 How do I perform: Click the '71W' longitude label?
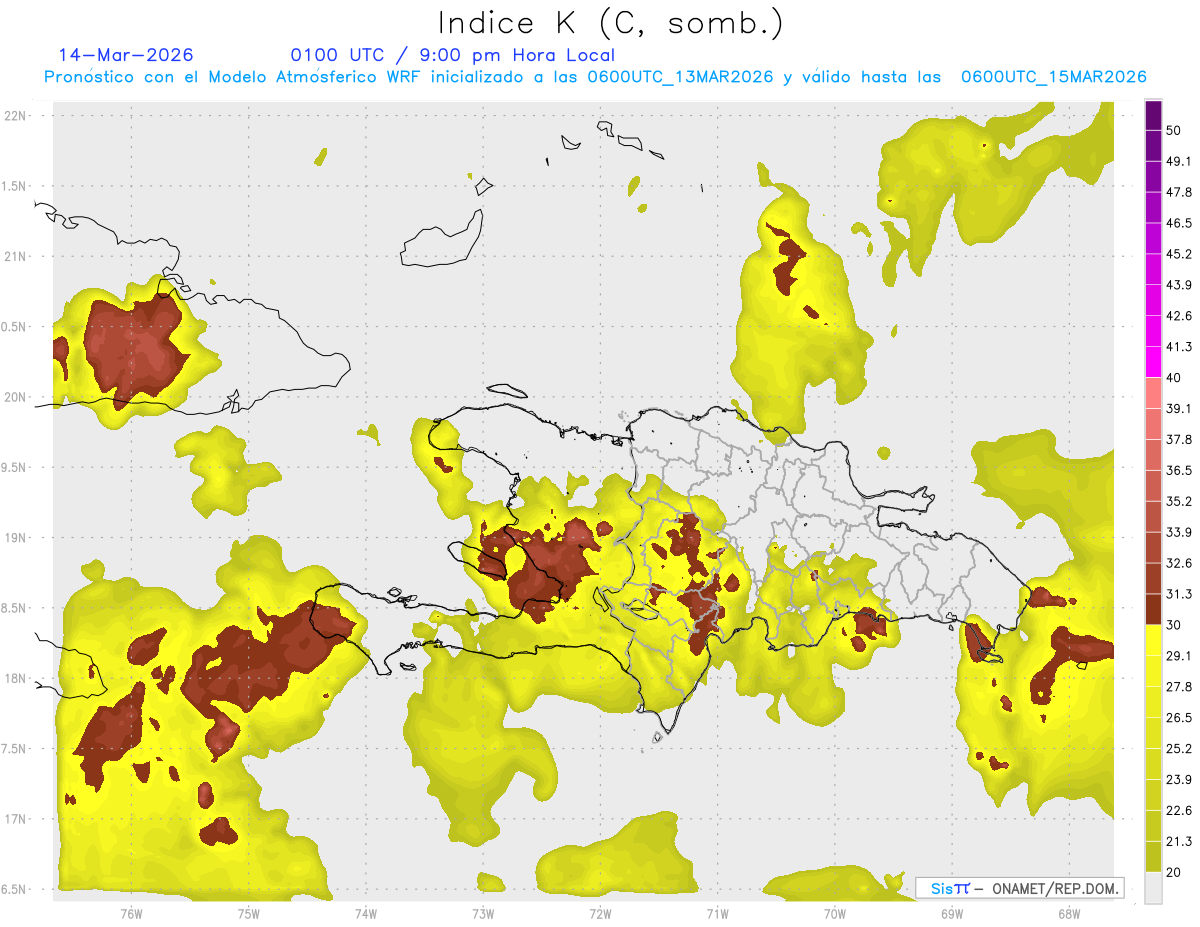(x=717, y=914)
